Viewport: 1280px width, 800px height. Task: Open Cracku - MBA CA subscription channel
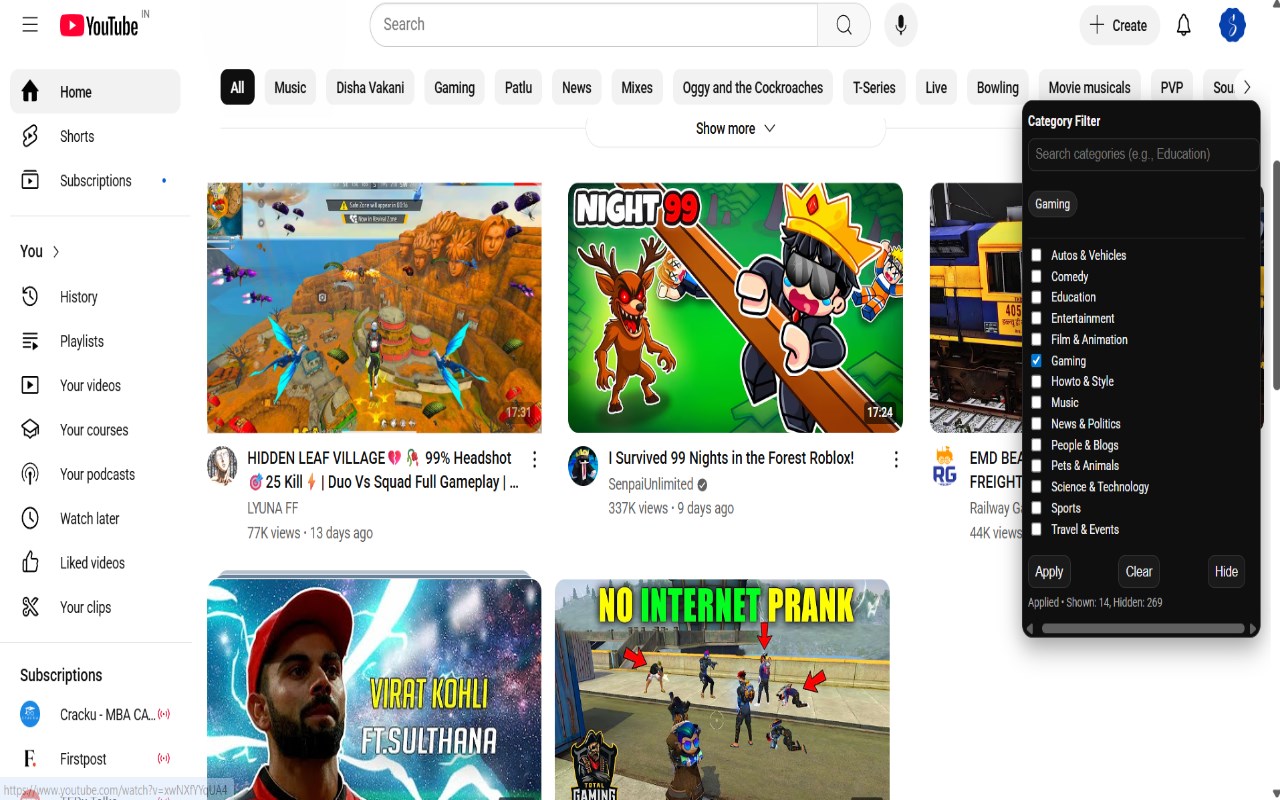(95, 715)
